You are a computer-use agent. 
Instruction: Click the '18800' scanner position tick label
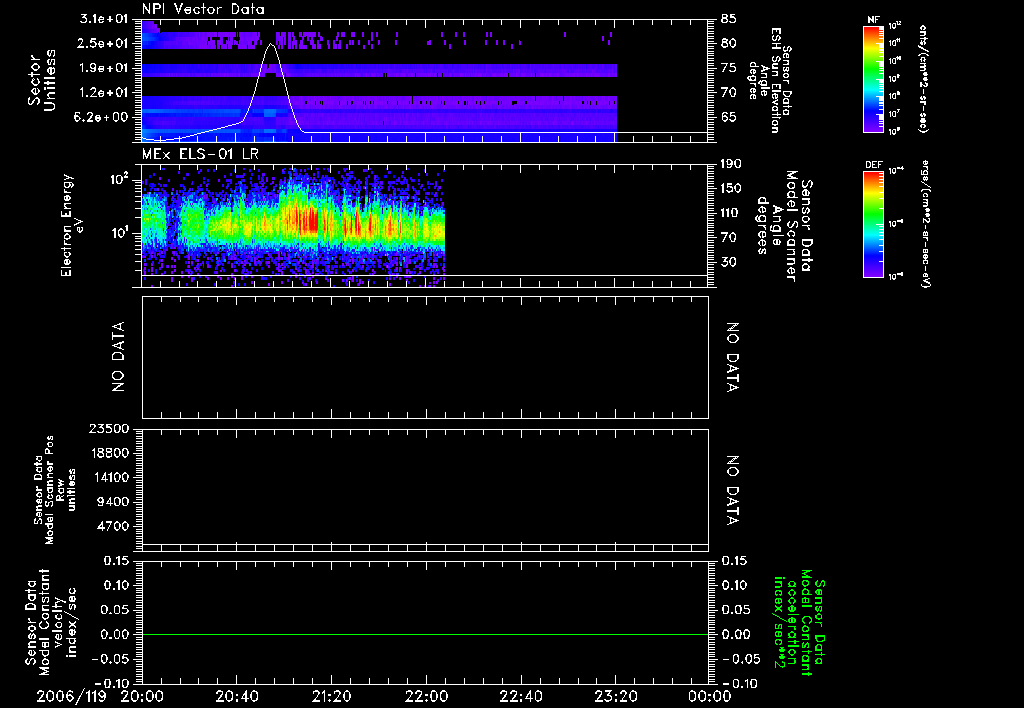[108, 453]
